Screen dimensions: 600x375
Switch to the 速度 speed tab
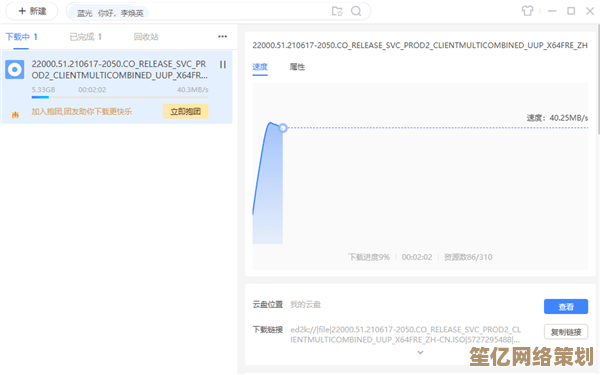260,67
